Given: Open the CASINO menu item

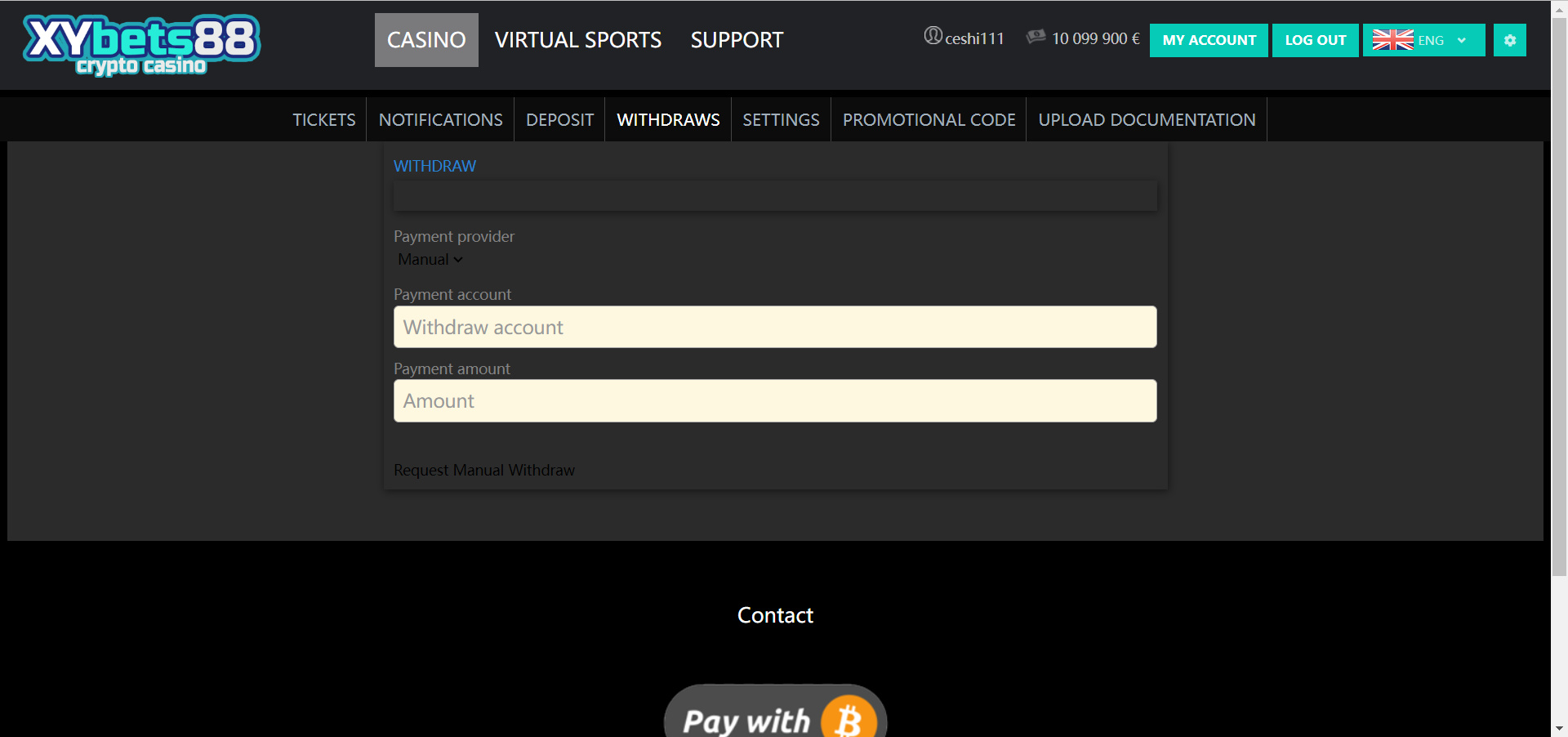Looking at the screenshot, I should 426,40.
